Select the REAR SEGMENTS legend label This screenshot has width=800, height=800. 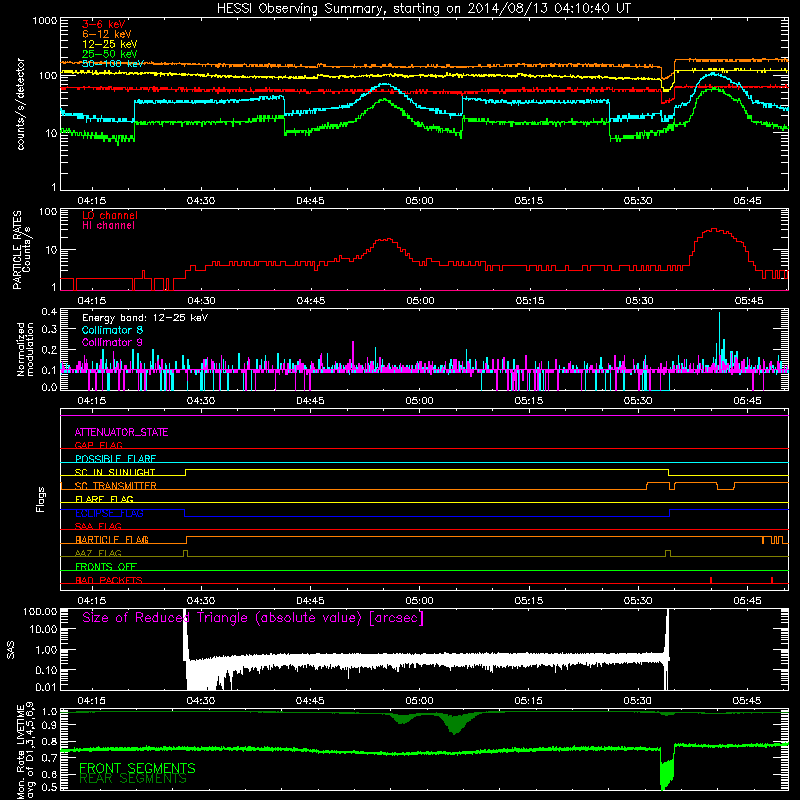click(x=133, y=779)
